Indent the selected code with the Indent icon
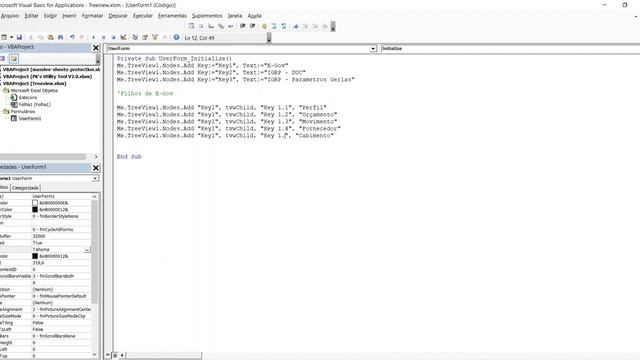Image resolution: width=640 pixels, height=360 pixels. pos(242,26)
